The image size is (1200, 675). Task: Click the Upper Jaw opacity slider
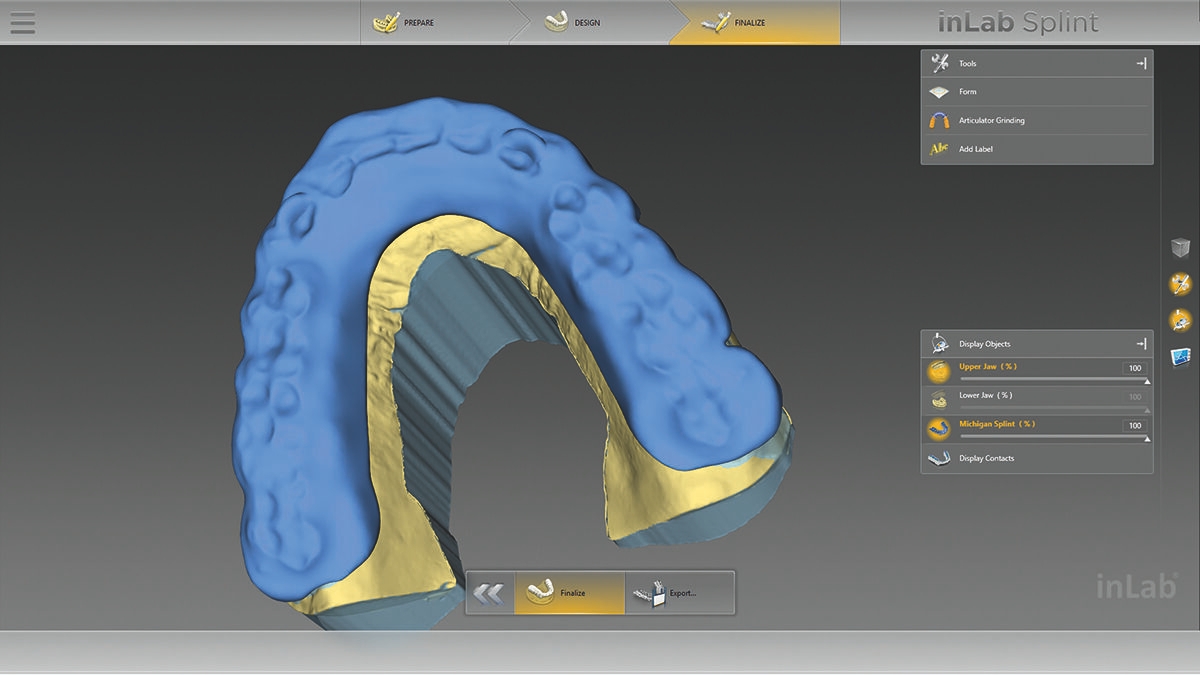click(x=1053, y=380)
